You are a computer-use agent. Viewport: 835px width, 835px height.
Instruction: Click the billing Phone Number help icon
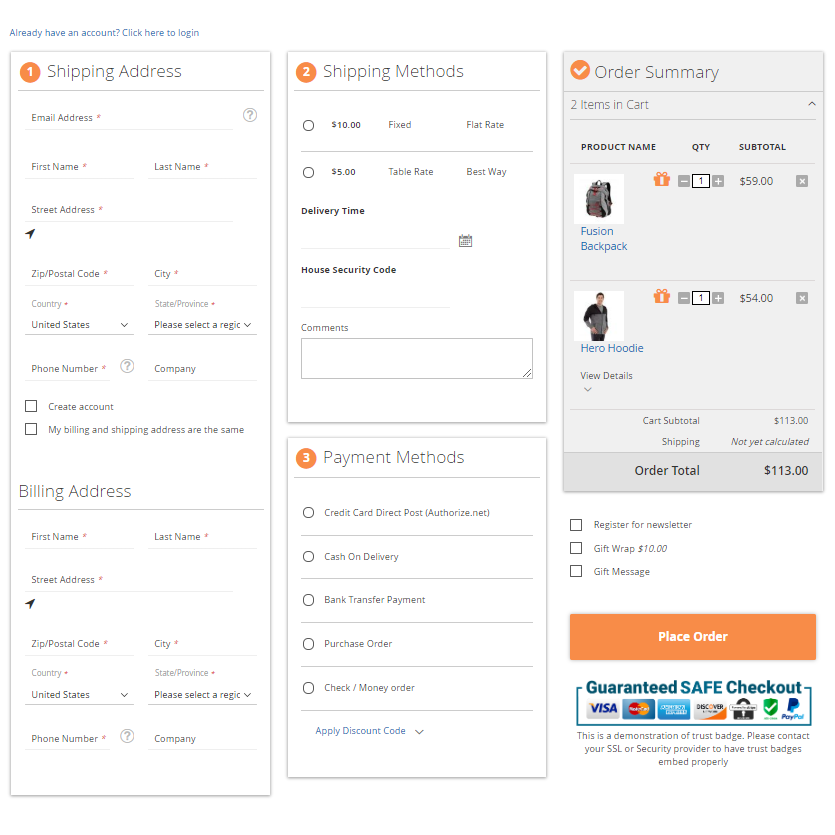[x=127, y=736]
